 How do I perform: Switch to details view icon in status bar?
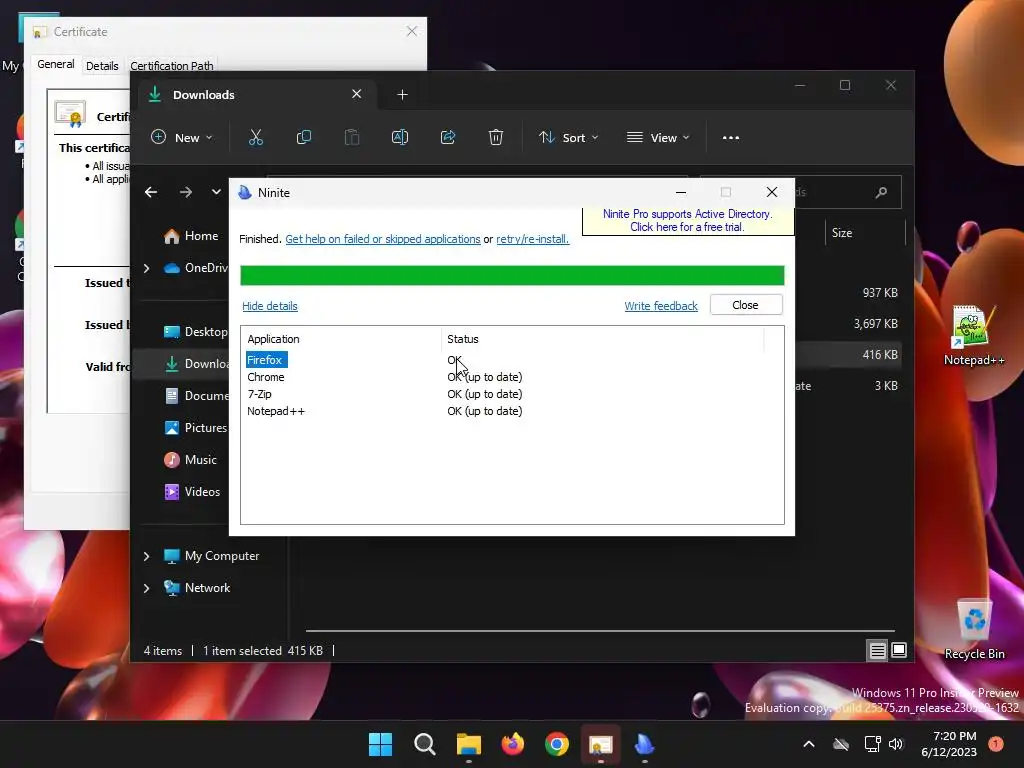pos(878,650)
